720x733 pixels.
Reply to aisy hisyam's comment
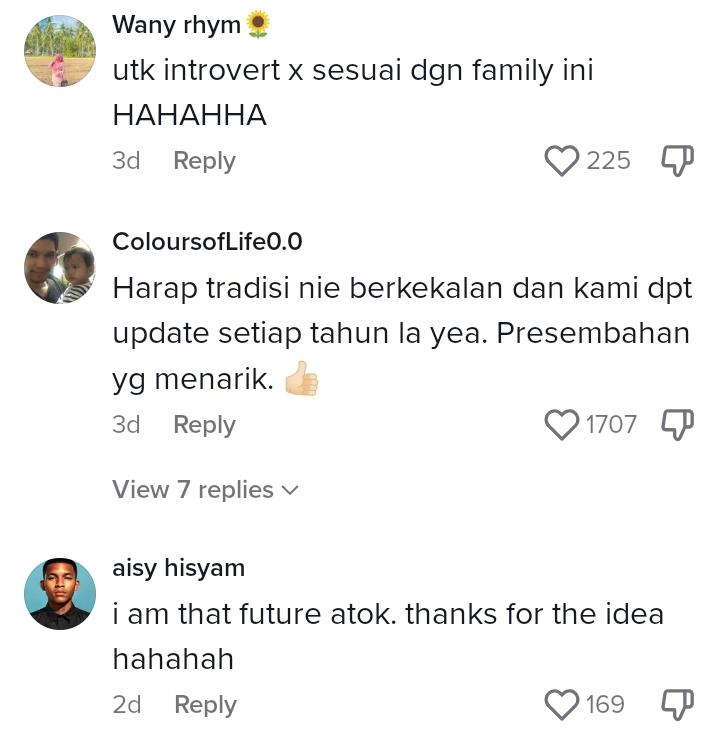tap(205, 705)
